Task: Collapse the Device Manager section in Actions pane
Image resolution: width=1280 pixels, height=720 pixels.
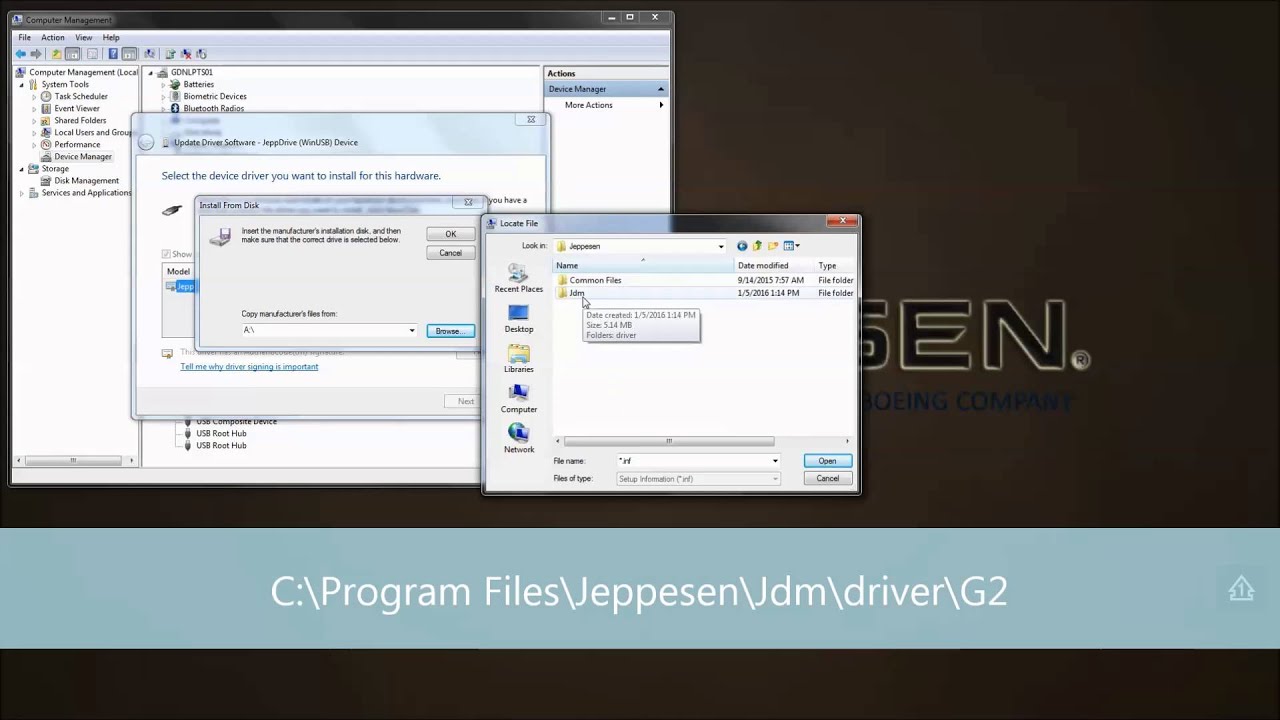Action: point(660,89)
